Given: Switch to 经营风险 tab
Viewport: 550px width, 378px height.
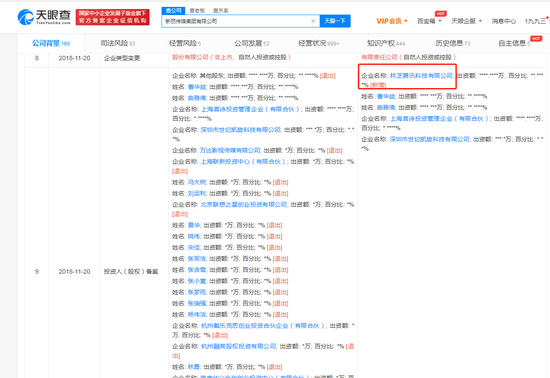Looking at the screenshot, I should pyautogui.click(x=185, y=43).
